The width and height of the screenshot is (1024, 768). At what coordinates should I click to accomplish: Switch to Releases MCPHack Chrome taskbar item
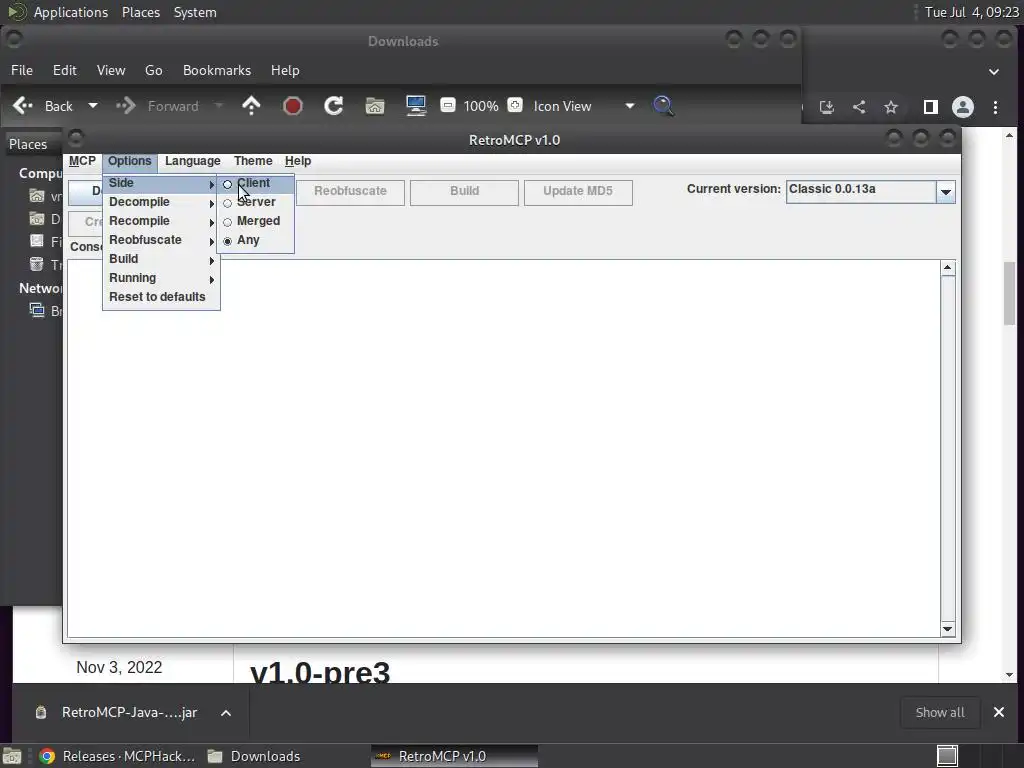point(117,756)
